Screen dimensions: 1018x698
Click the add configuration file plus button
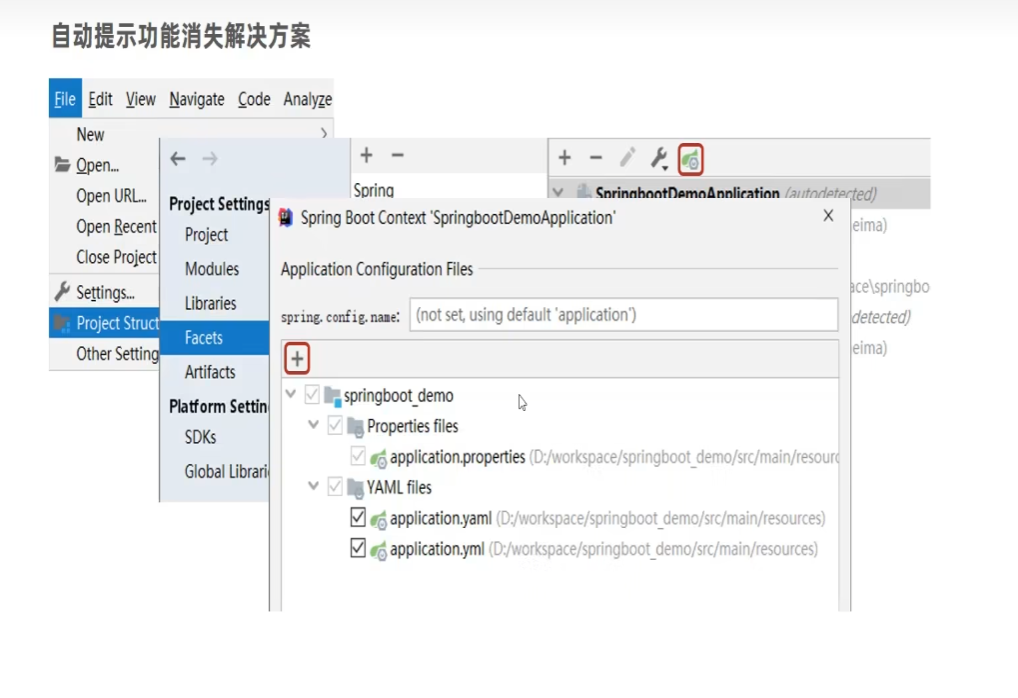[x=297, y=358]
